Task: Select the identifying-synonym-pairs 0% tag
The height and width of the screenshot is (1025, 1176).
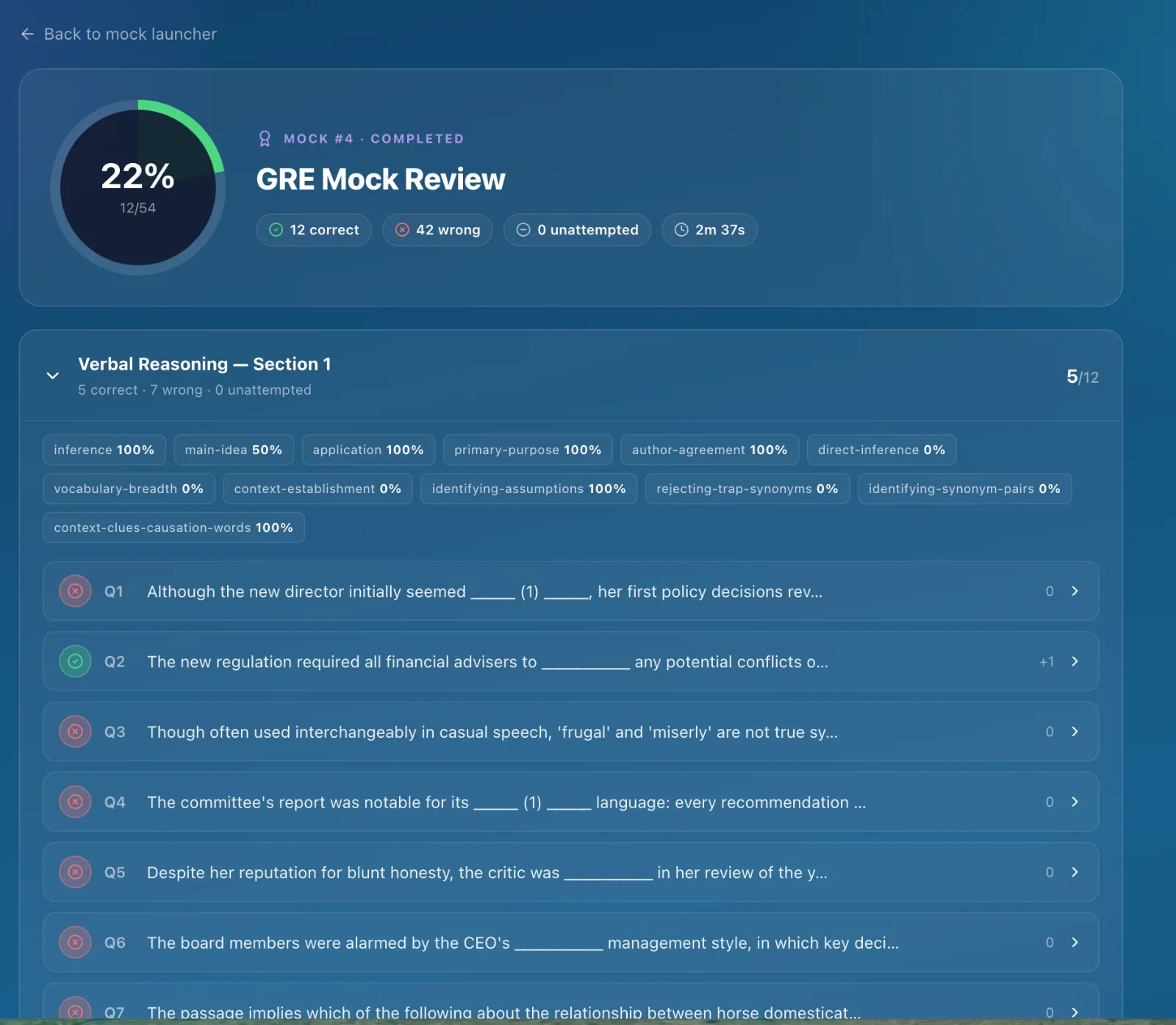Action: point(964,489)
